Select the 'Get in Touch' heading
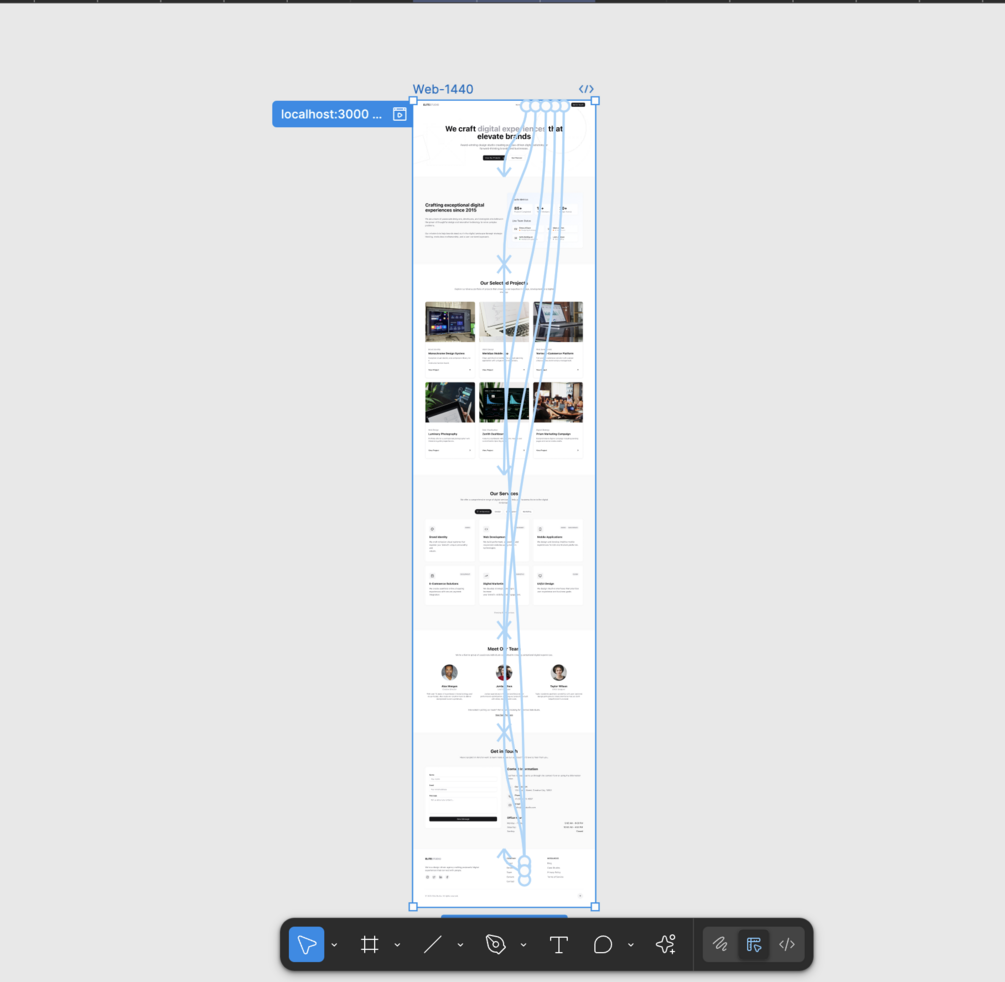Screen dimensions: 1005x982 [504, 751]
